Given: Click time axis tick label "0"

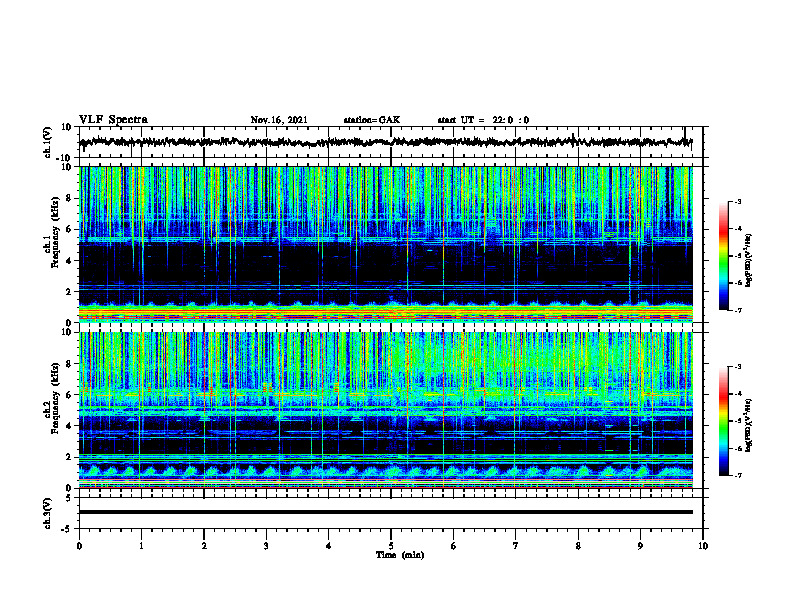Looking at the screenshot, I should click(x=79, y=546).
